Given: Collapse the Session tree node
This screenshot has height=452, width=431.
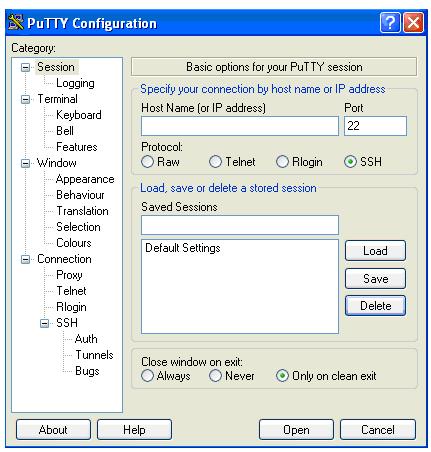Looking at the screenshot, I should [25, 67].
